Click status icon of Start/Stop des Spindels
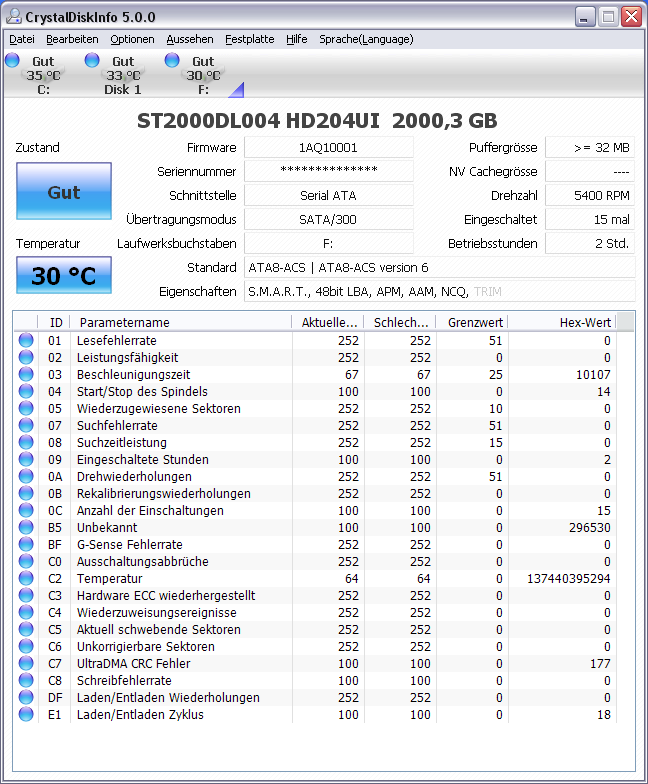648x784 pixels. (26, 392)
